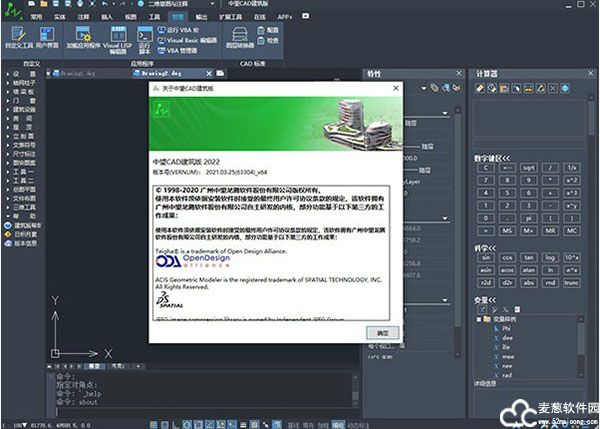Click the trunc calculator button

(572, 283)
